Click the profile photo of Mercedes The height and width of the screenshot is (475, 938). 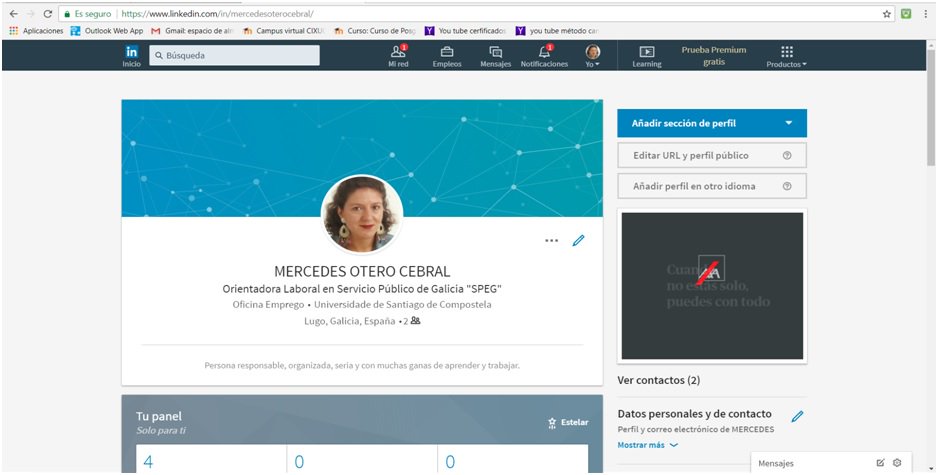click(x=362, y=214)
